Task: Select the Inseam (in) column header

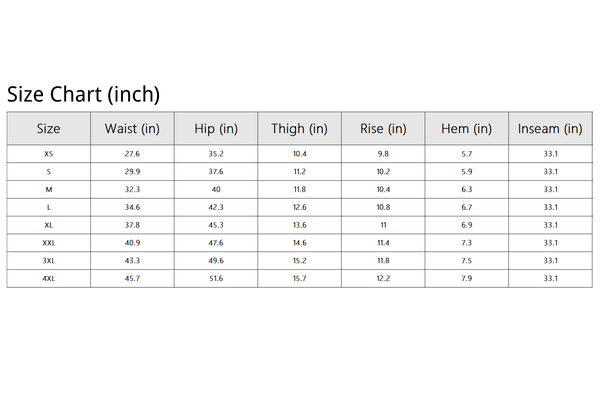Action: [x=551, y=129]
